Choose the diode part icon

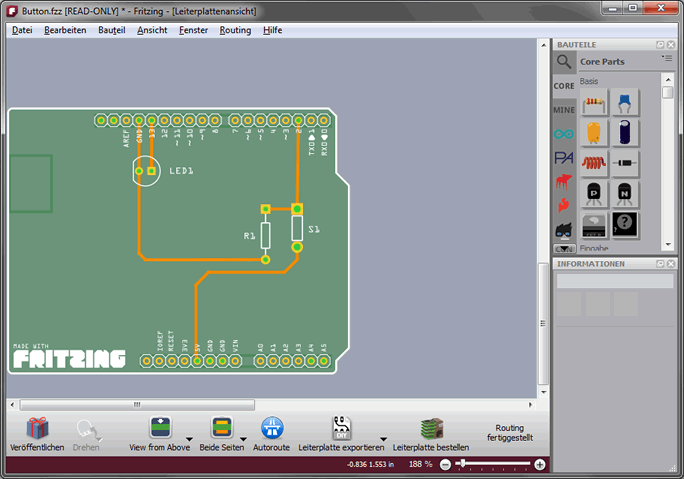(x=625, y=163)
